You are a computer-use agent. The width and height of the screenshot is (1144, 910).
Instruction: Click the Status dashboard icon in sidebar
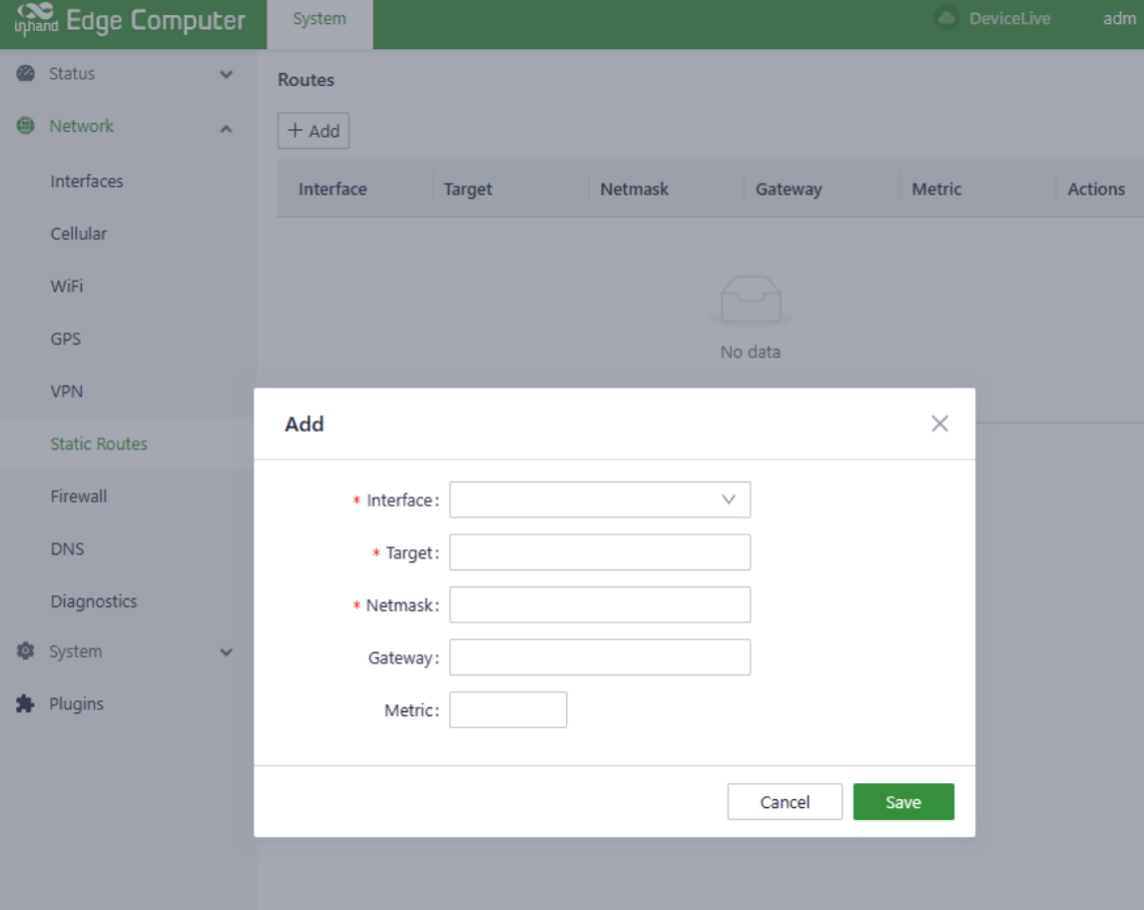[x=26, y=74]
